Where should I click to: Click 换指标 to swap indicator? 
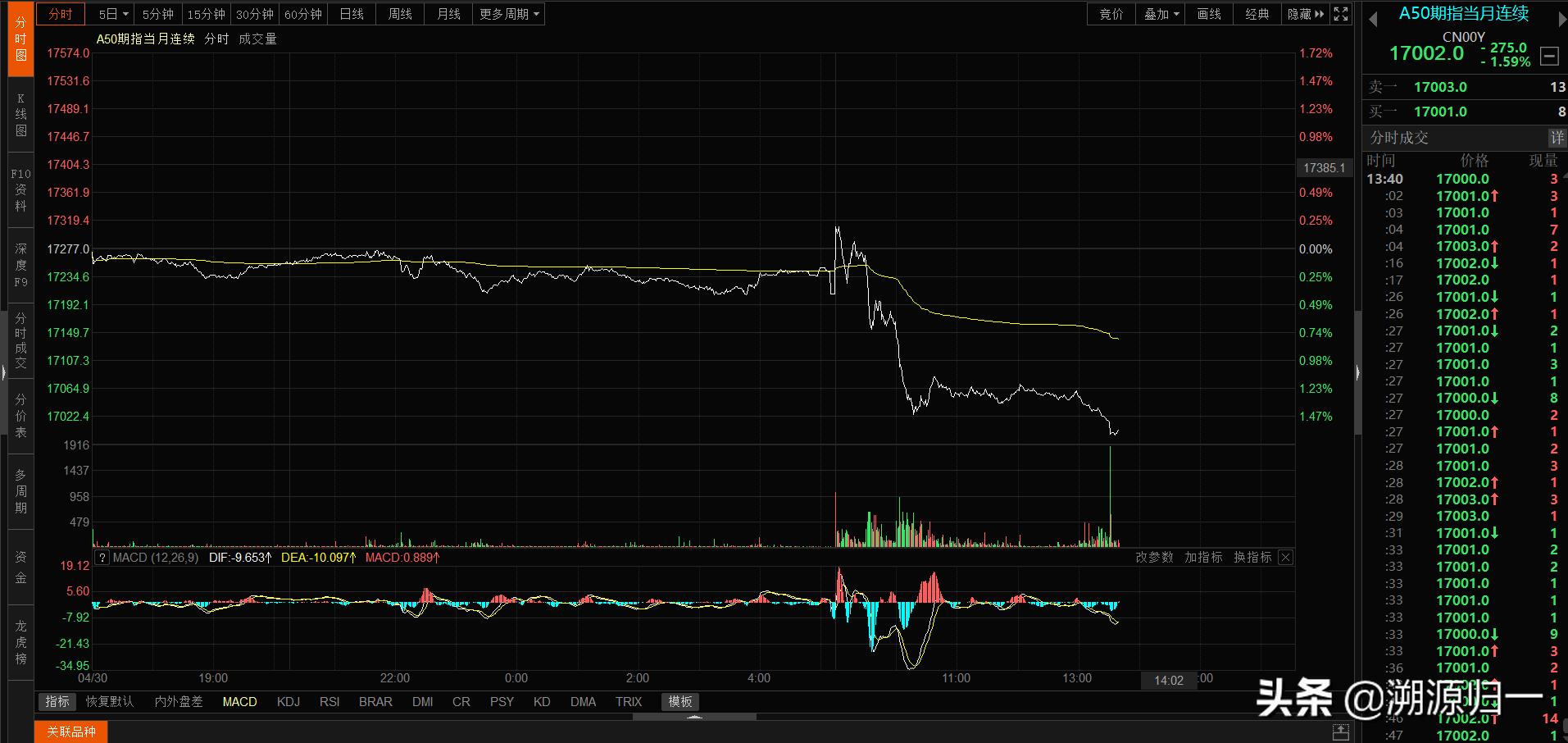tap(1252, 558)
